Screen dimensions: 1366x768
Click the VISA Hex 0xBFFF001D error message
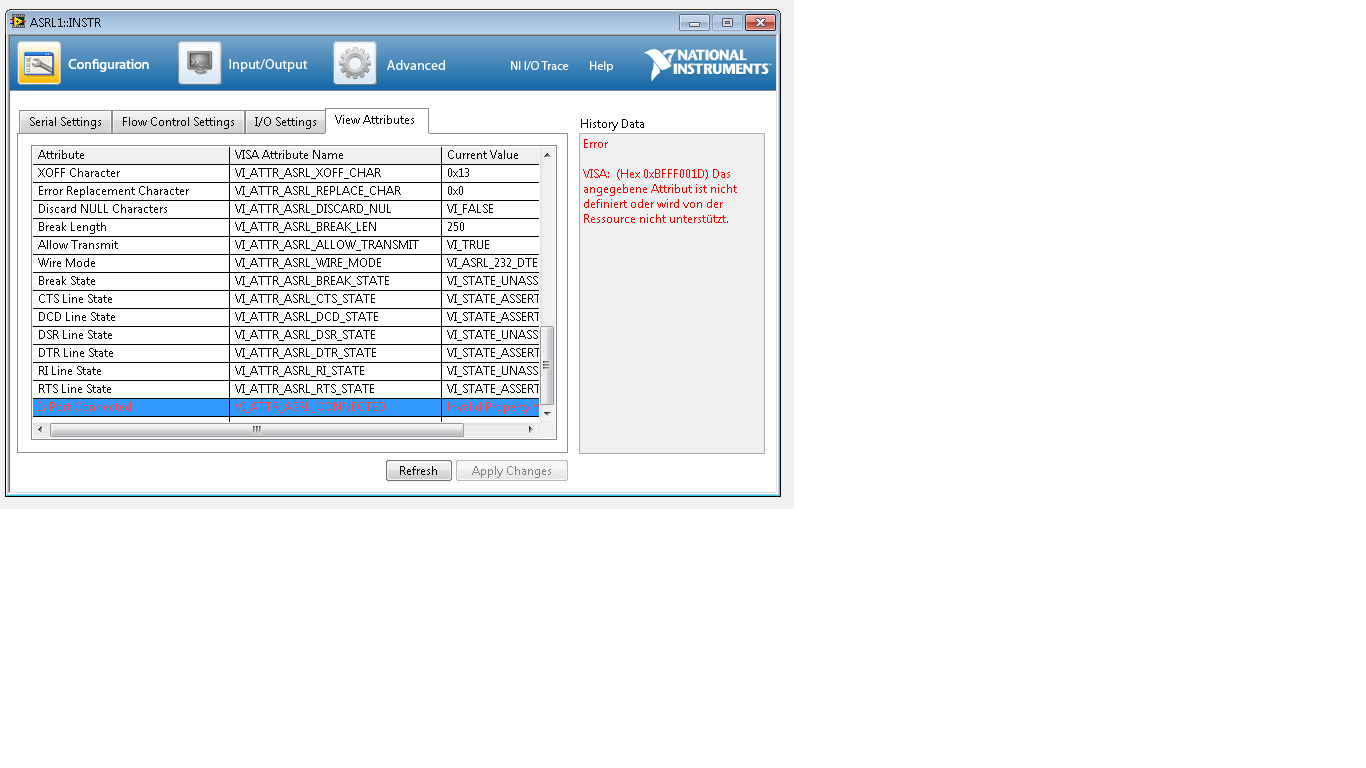[660, 196]
